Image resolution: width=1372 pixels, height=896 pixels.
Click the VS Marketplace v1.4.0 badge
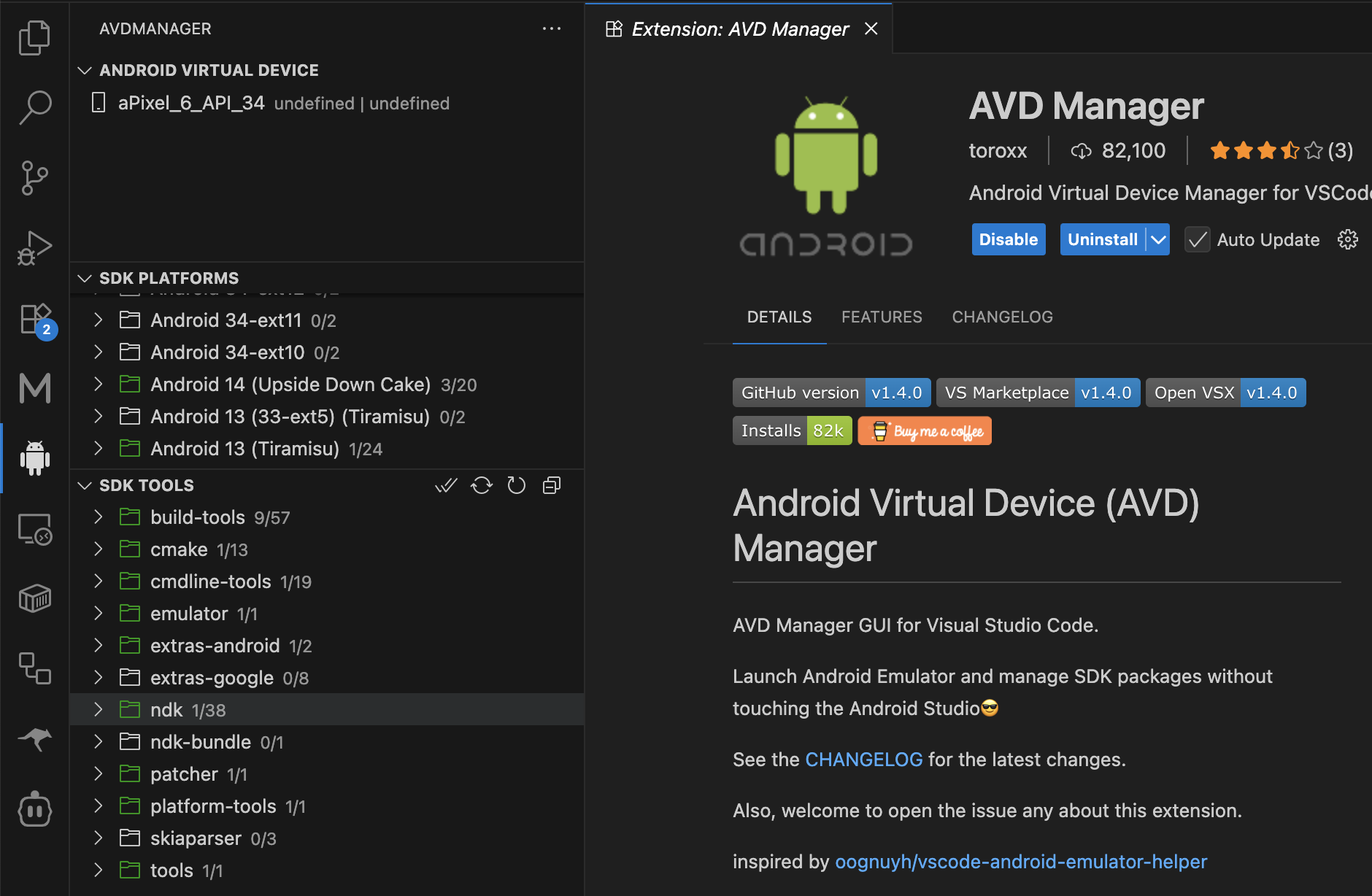(1038, 393)
